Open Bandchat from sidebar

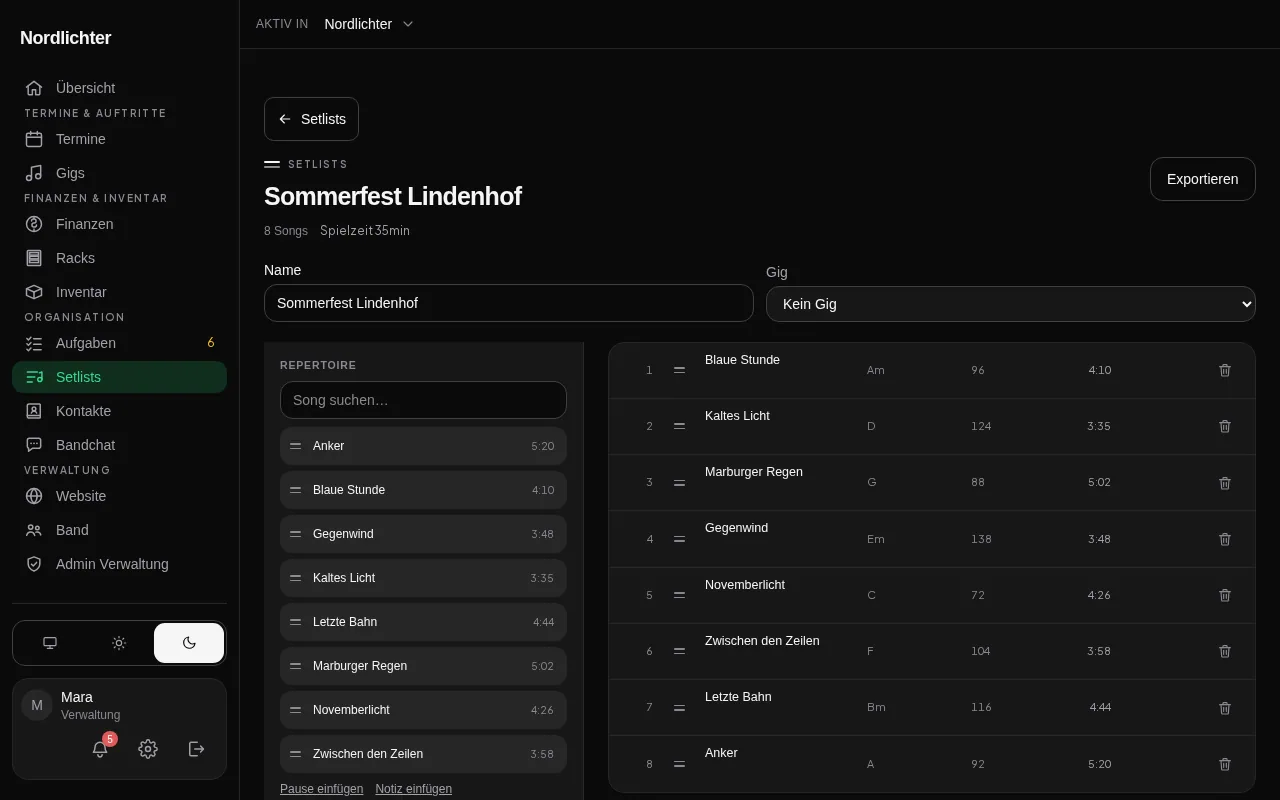[119, 445]
